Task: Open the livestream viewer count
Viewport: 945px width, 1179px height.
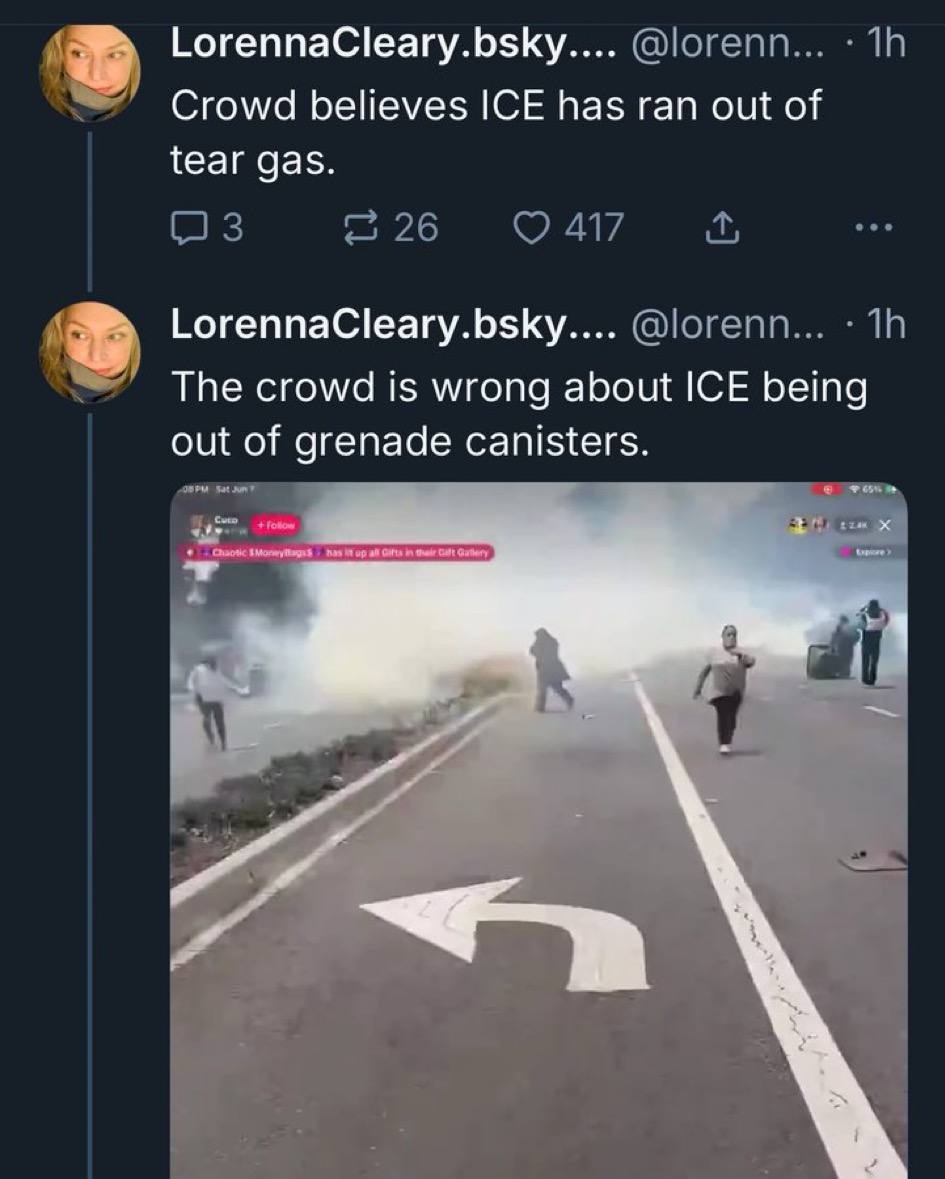Action: click(x=853, y=525)
